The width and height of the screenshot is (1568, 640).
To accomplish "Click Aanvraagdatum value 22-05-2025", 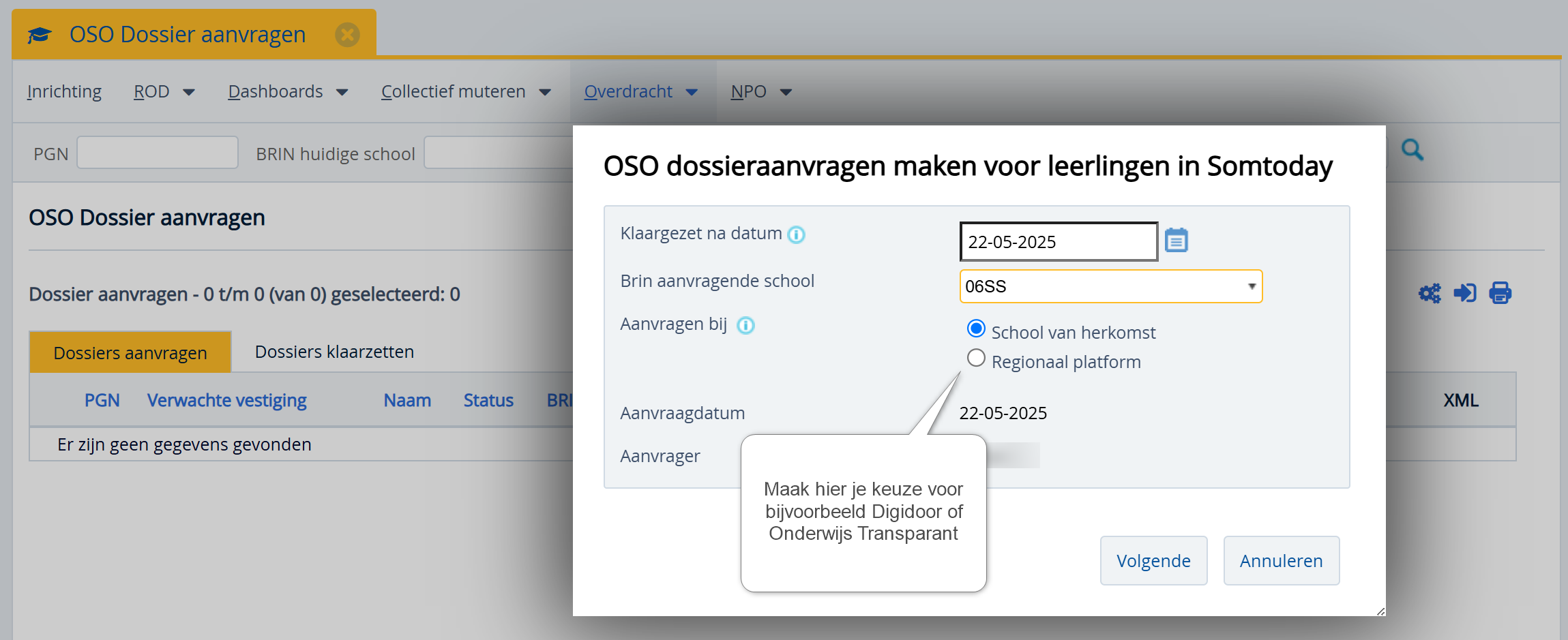I will click(1003, 413).
